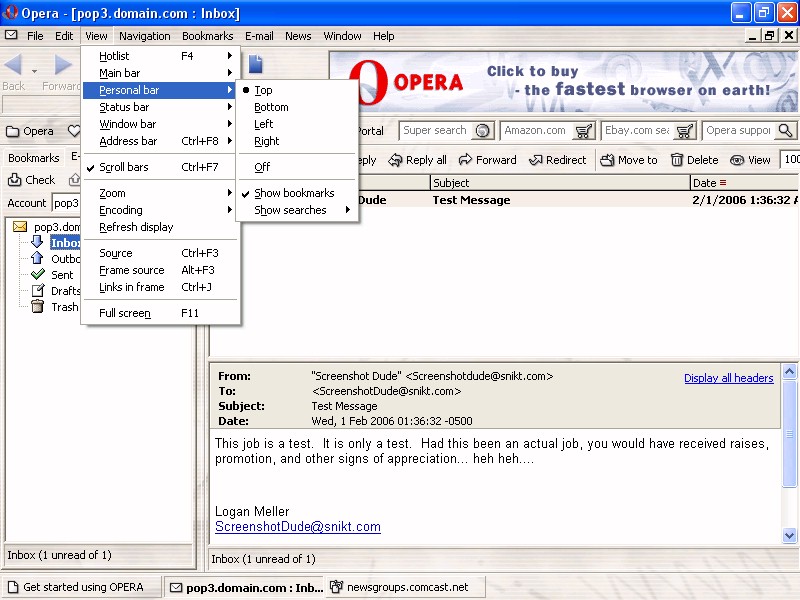Click the Super search go icon
Screen dimensions: 800x600
[x=482, y=131]
